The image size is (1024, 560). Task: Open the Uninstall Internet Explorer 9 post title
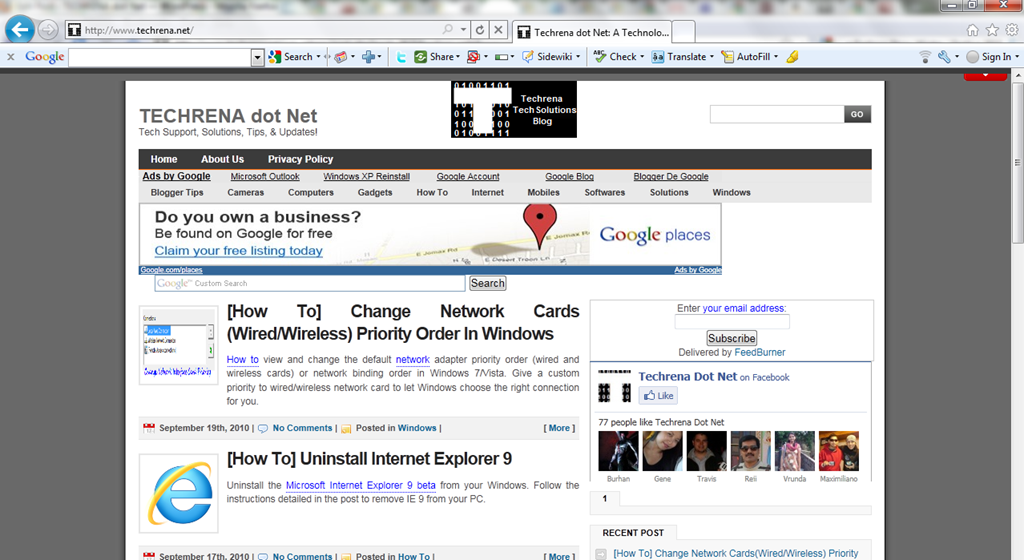[x=369, y=459]
